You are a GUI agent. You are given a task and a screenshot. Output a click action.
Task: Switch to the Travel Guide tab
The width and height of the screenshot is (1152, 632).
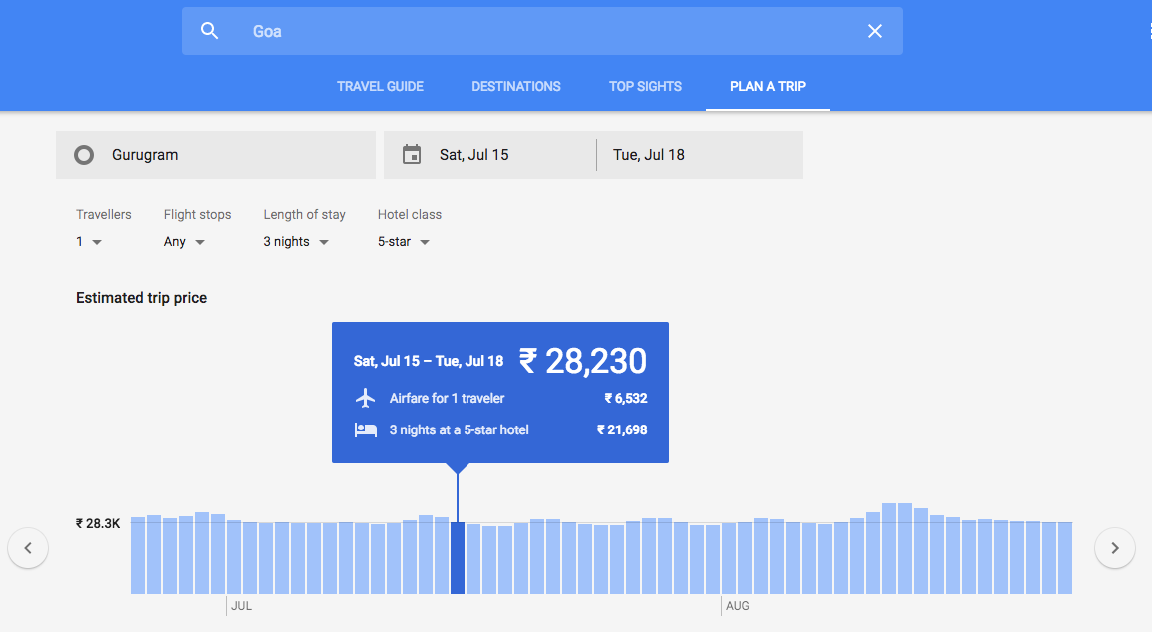point(380,86)
